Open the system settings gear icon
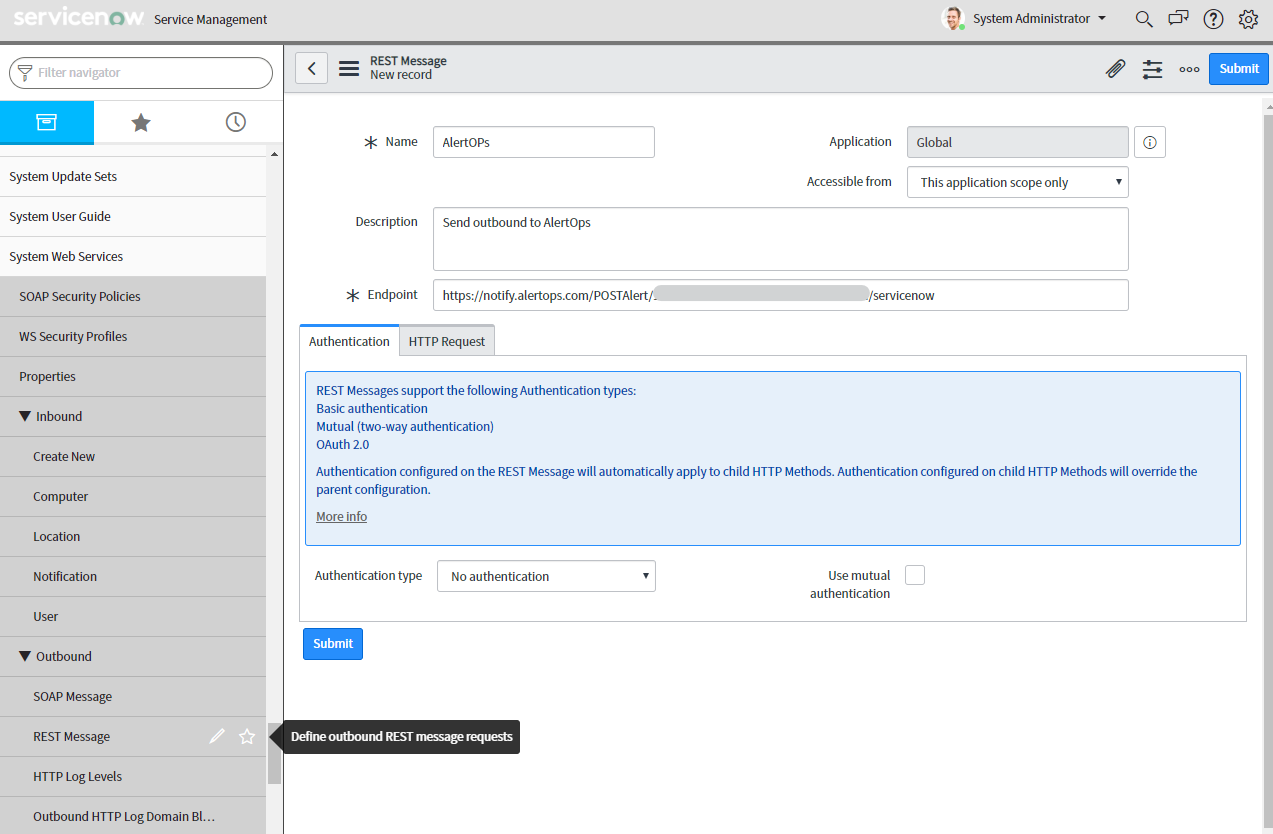This screenshot has width=1273, height=834. (x=1248, y=19)
